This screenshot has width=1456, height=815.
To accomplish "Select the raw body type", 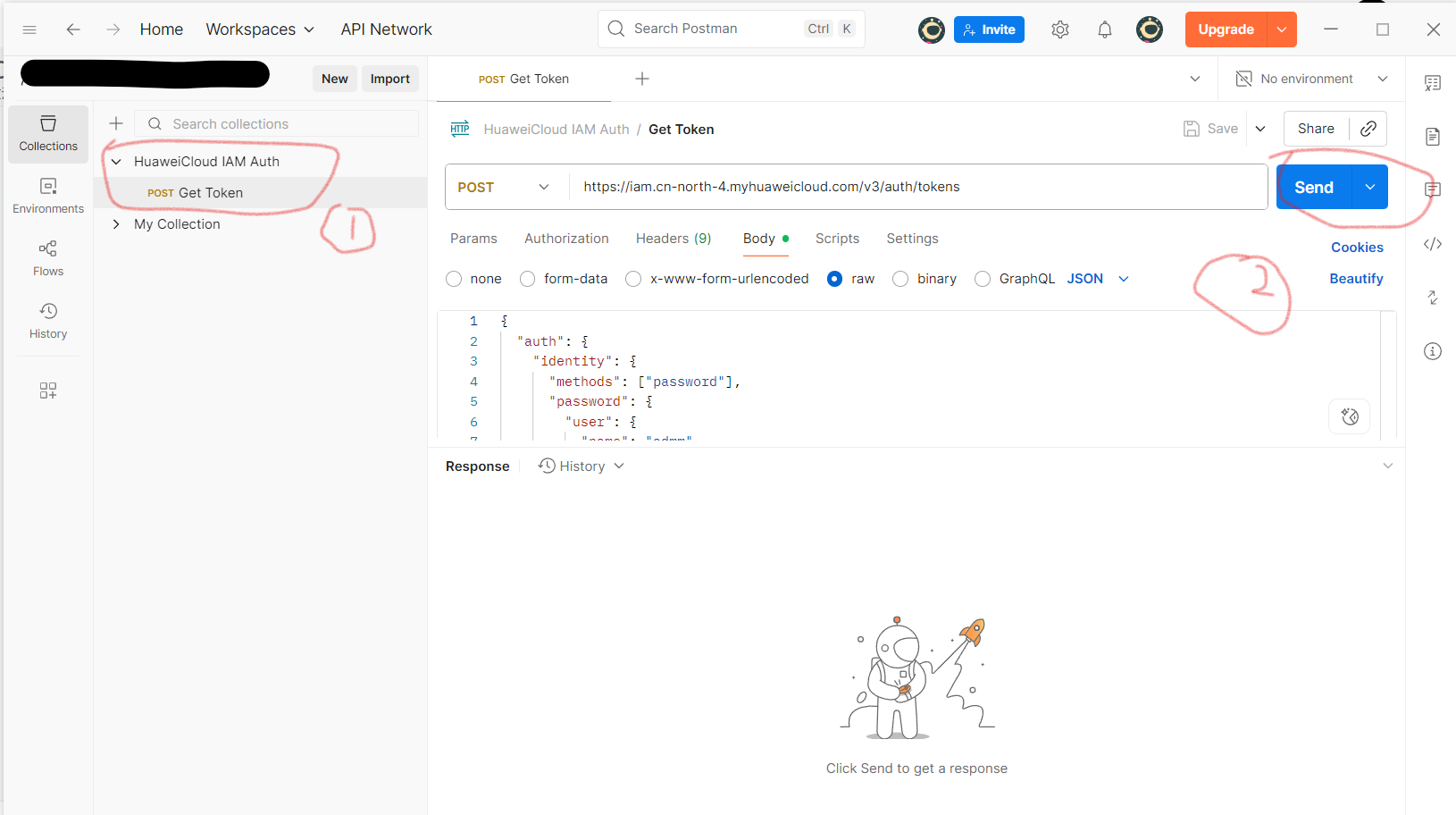I will click(x=834, y=279).
